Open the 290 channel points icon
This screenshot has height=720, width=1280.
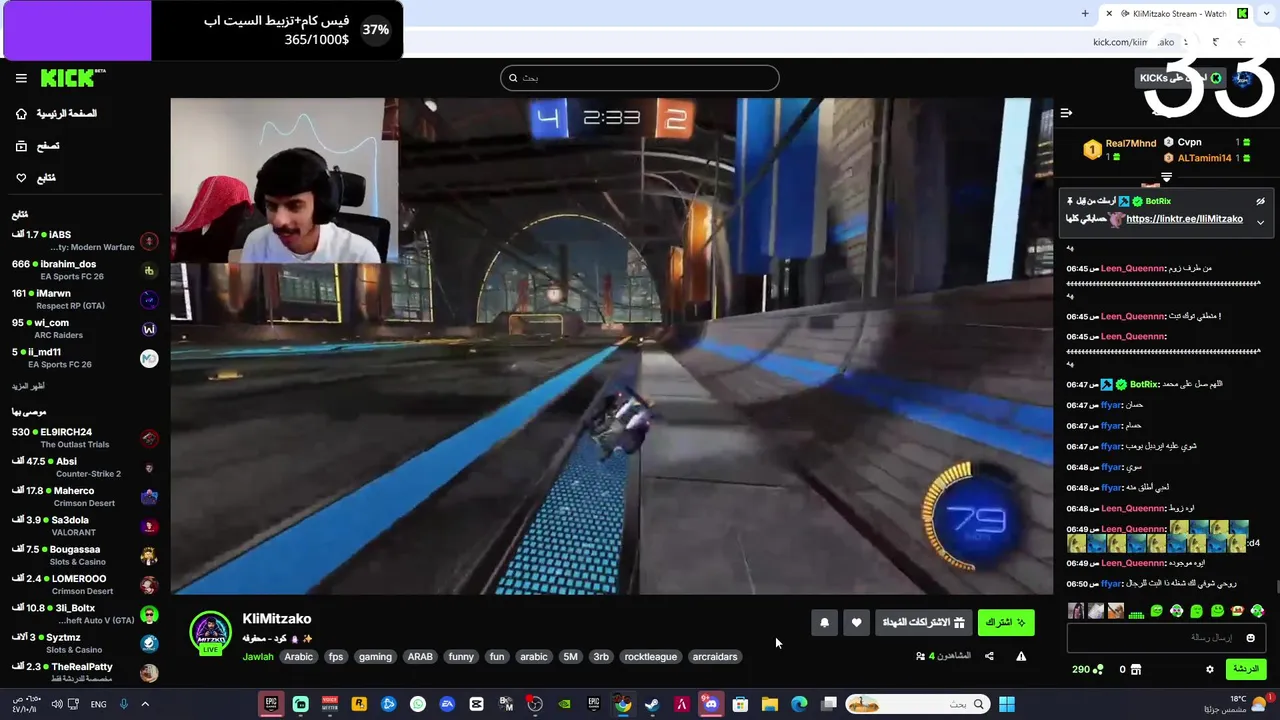coord(1098,670)
